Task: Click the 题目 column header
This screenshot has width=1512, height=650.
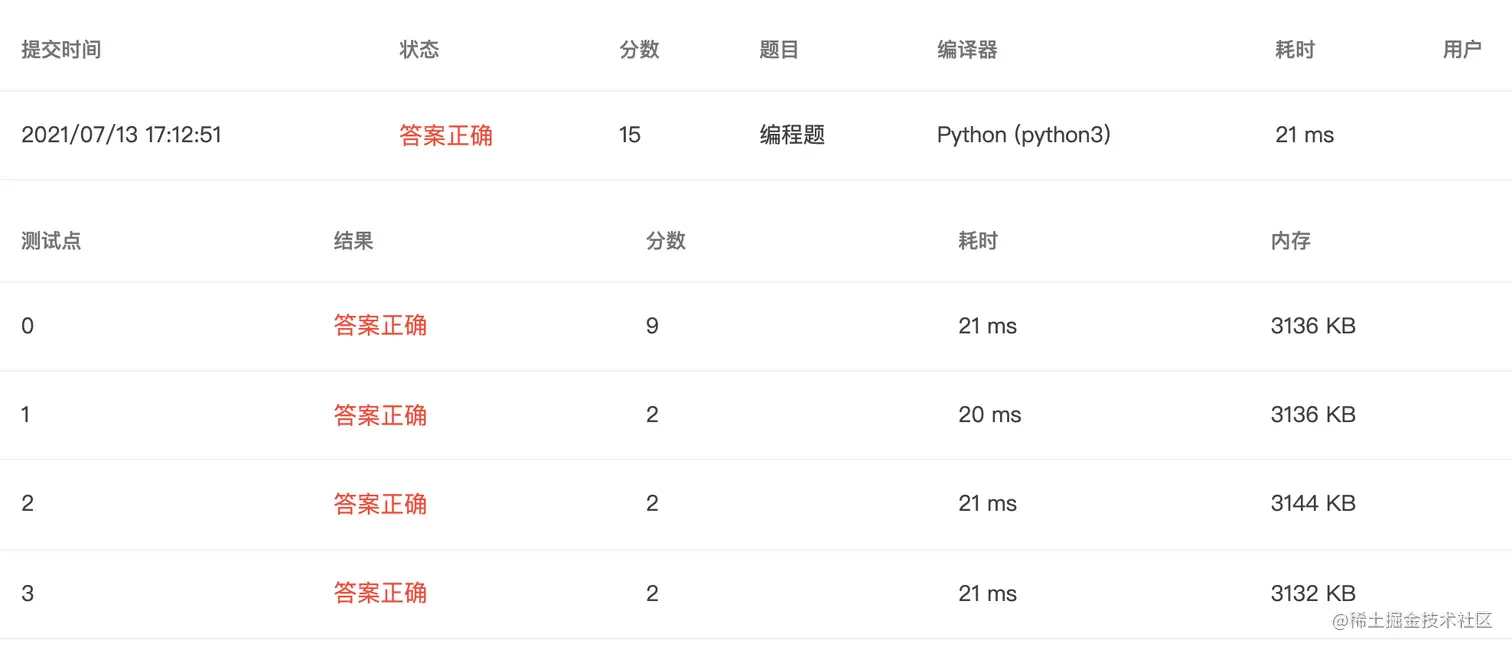Action: (x=779, y=50)
